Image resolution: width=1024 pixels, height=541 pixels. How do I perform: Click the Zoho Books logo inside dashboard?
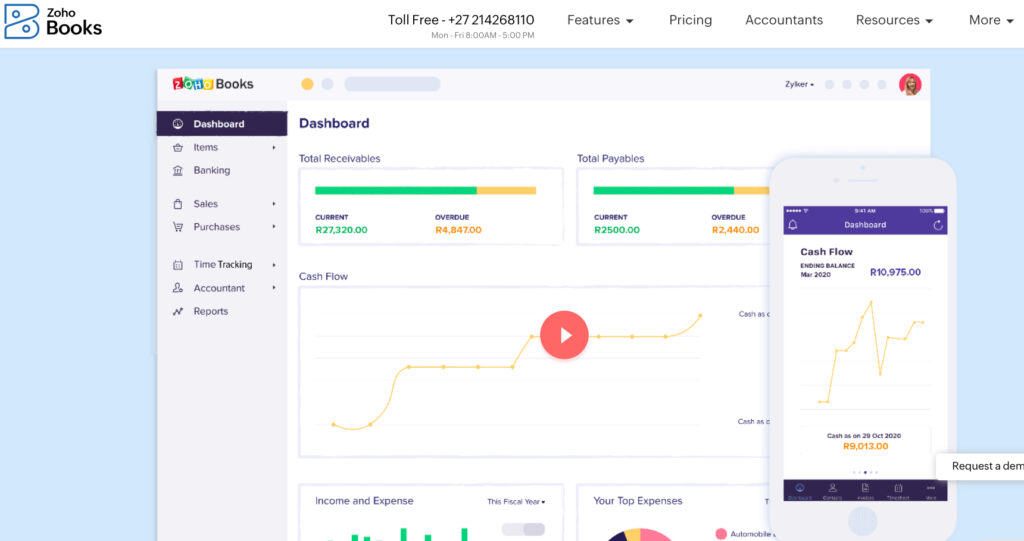click(x=213, y=84)
